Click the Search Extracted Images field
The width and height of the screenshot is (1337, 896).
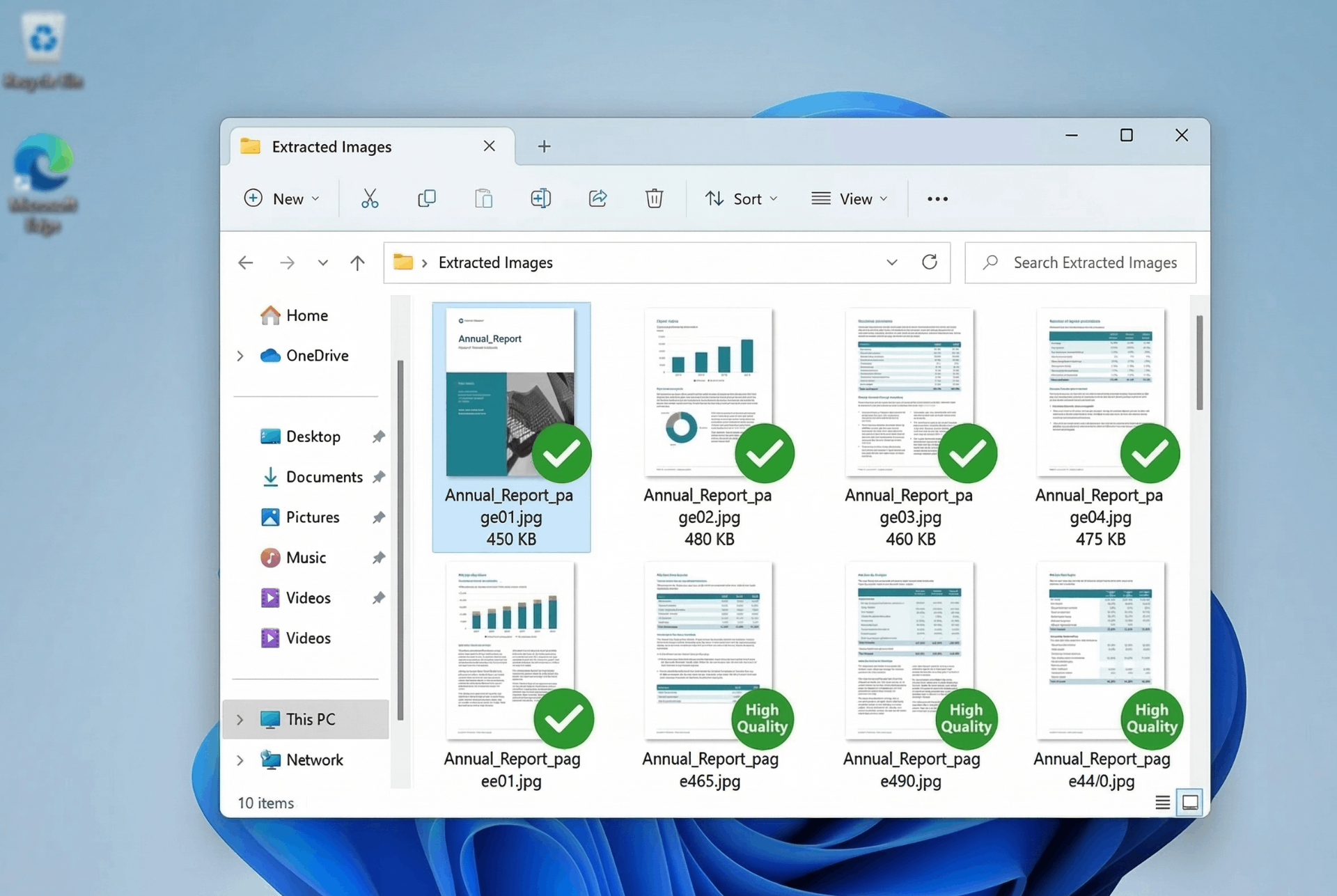1094,262
